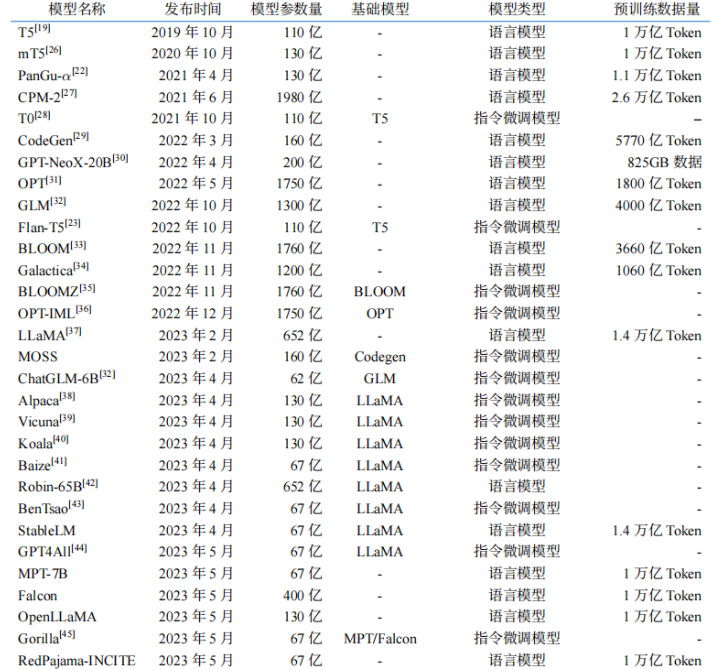Click the 3660 亿 Token data cell

[x=658, y=248]
